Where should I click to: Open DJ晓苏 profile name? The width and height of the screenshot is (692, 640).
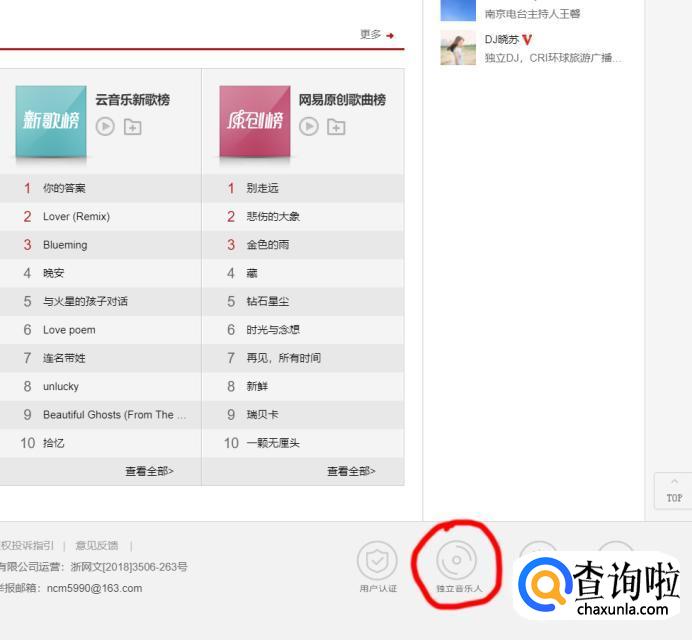(x=502, y=39)
